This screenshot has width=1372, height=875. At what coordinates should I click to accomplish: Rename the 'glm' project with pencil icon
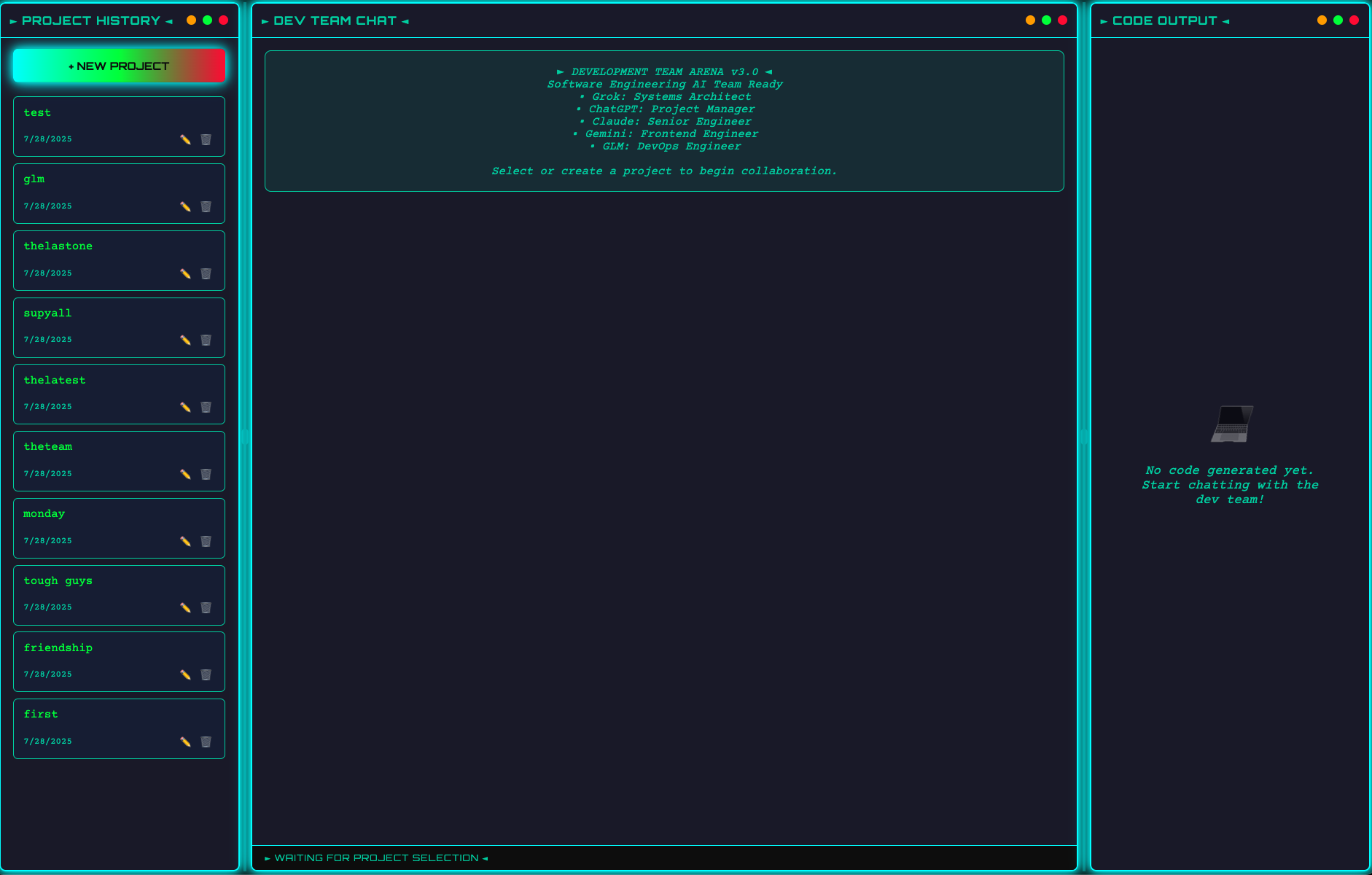(x=185, y=206)
